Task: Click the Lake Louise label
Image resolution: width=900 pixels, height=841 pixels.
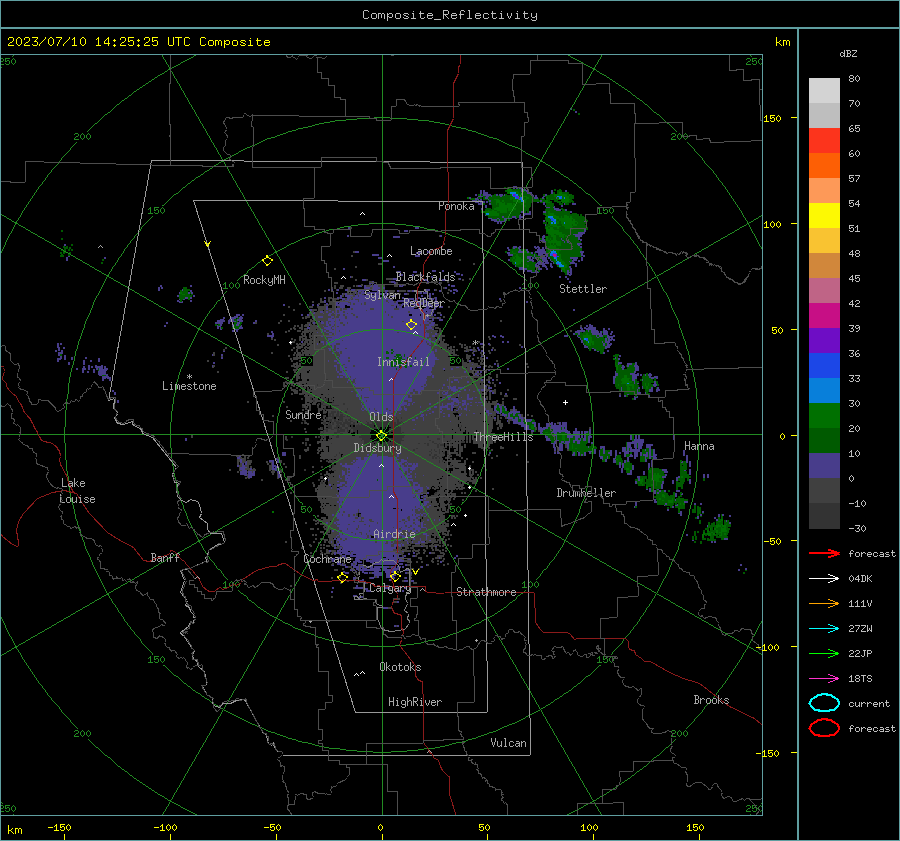Action: coord(77,491)
